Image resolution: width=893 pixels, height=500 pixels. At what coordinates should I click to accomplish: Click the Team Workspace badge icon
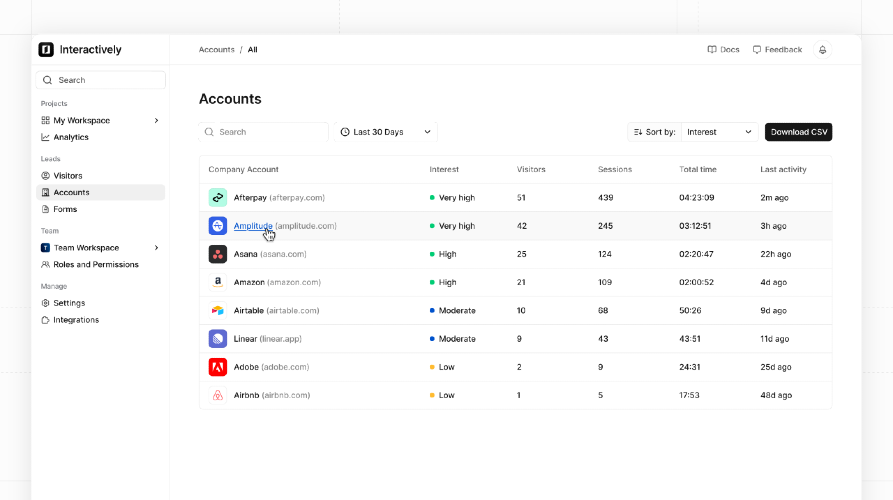coord(46,248)
